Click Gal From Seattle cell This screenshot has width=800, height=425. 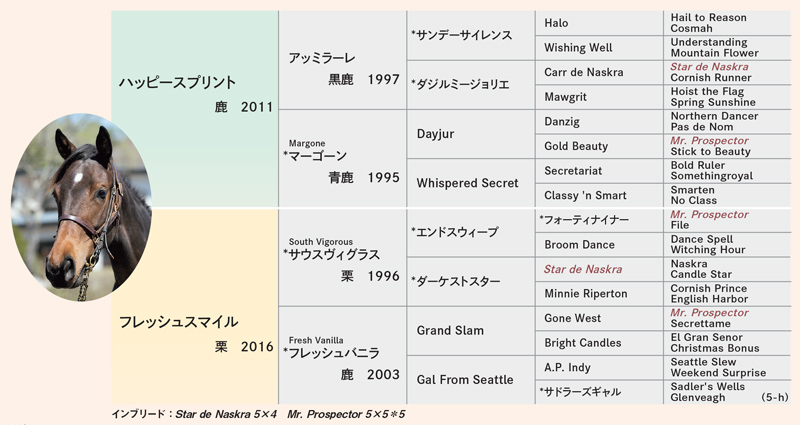470,380
